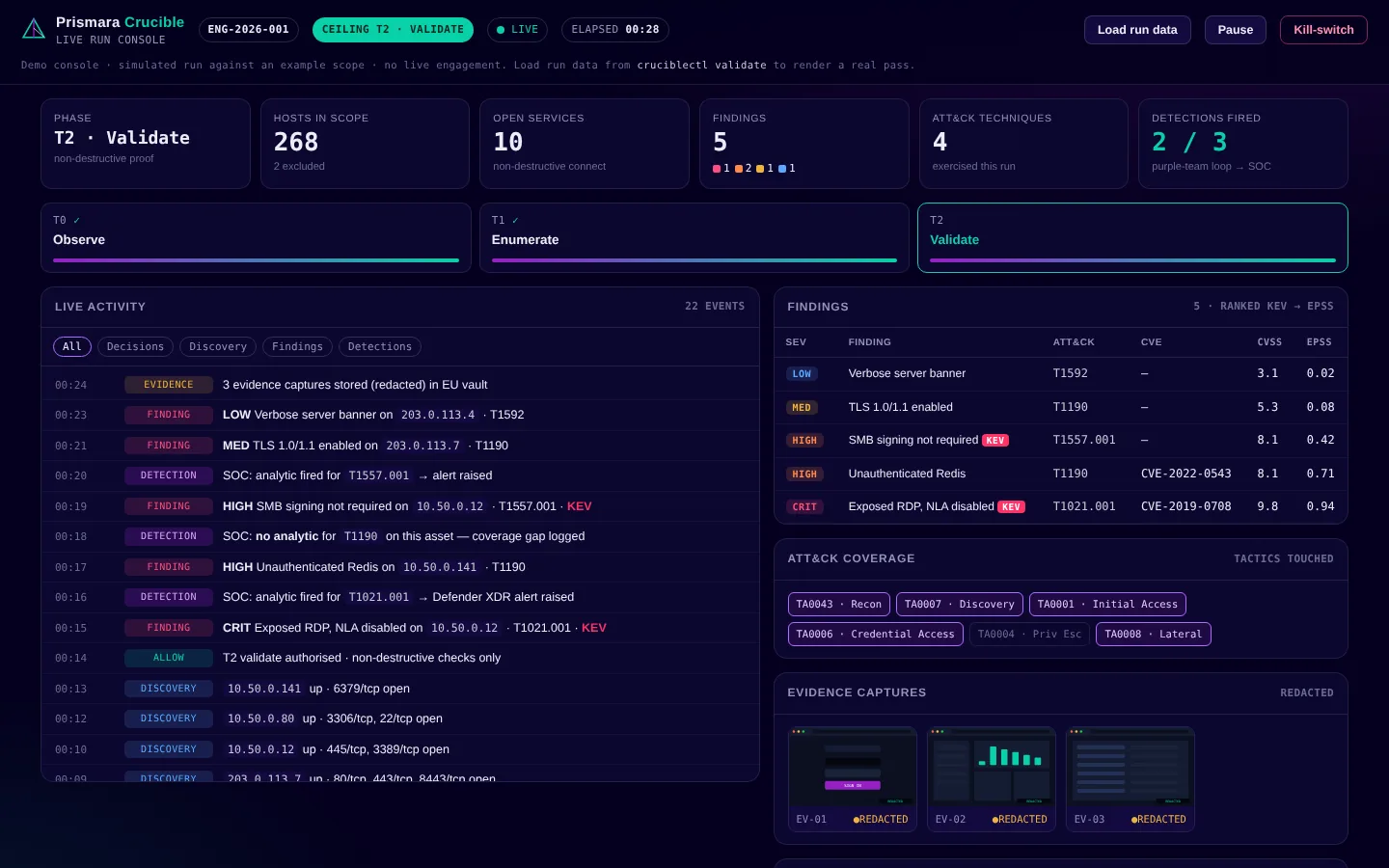This screenshot has width=1389, height=868.
Task: Click the dimmed TA0004 · Priv Esc chip
Action: point(1029,635)
